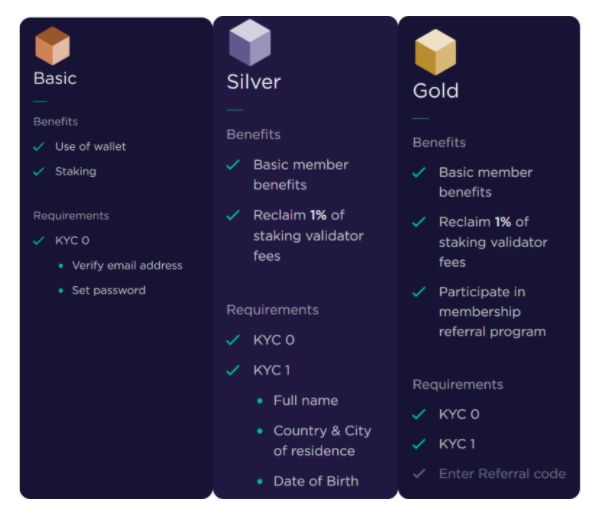Click the Enter Referral code text

(x=502, y=474)
